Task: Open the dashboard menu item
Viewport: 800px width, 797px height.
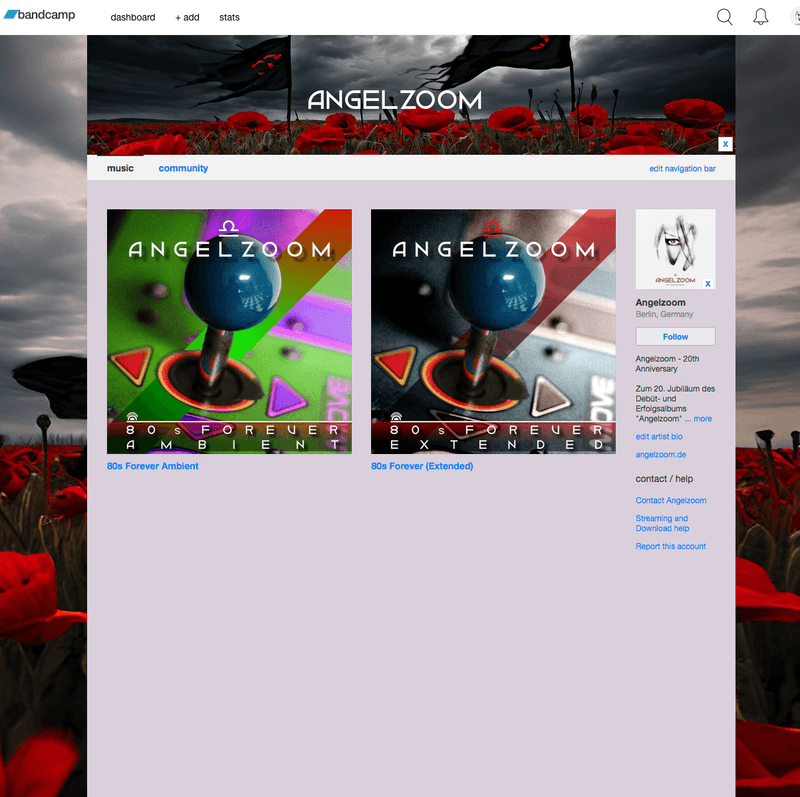Action: coord(133,17)
